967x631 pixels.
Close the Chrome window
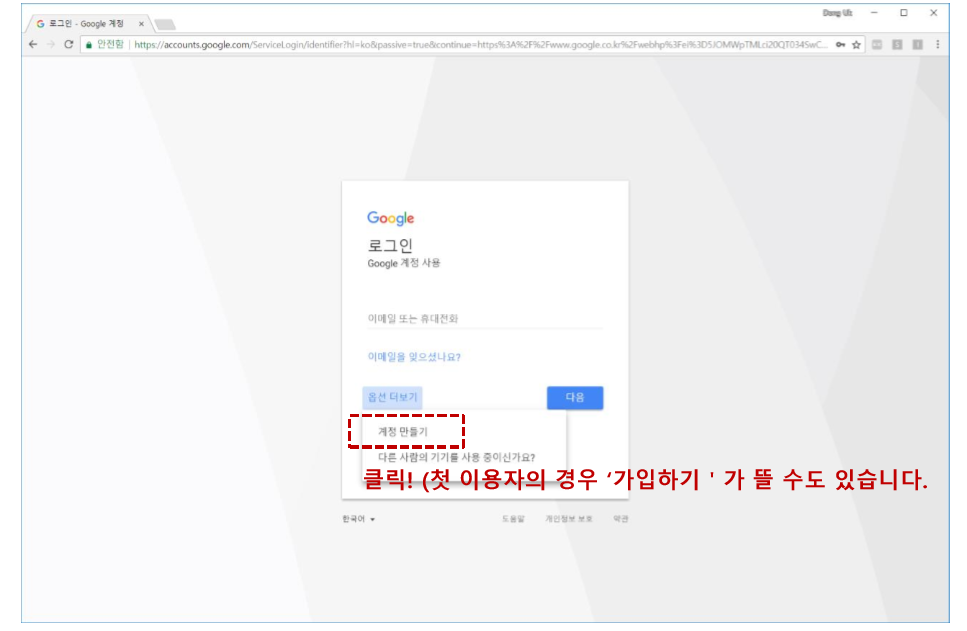tap(933, 13)
